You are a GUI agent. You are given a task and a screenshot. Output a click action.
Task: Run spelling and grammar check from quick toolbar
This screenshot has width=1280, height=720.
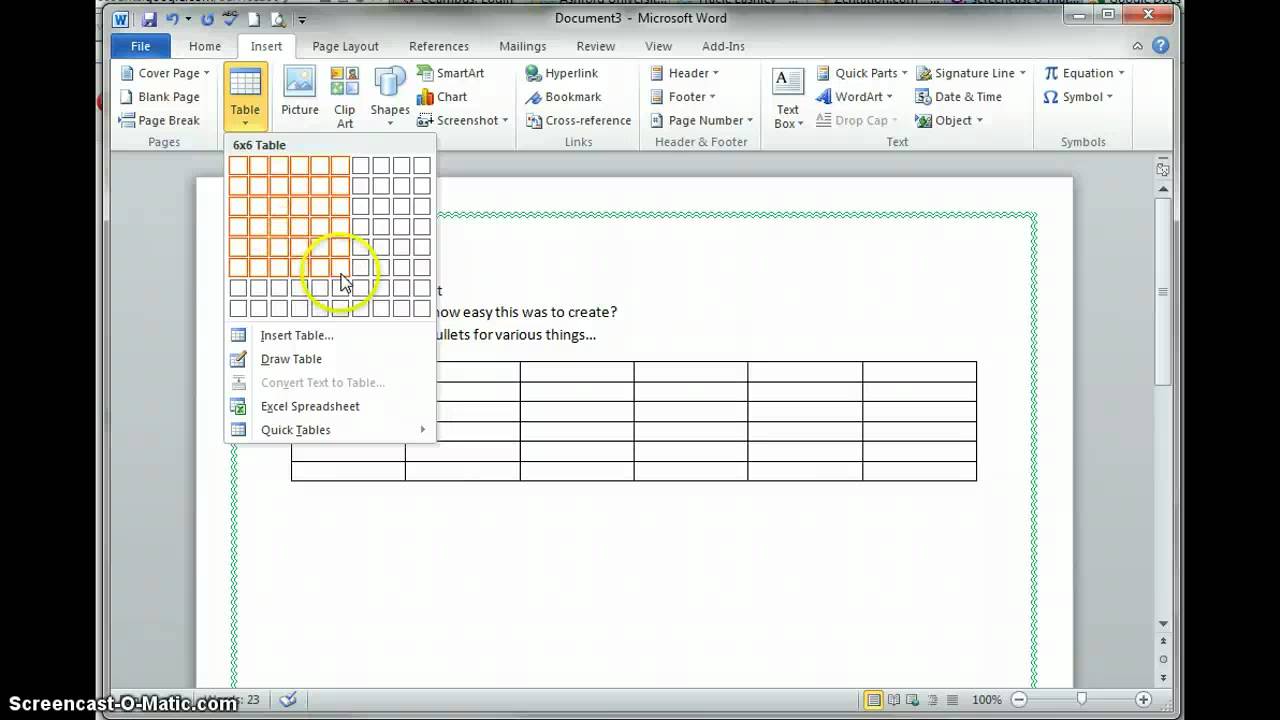click(231, 19)
